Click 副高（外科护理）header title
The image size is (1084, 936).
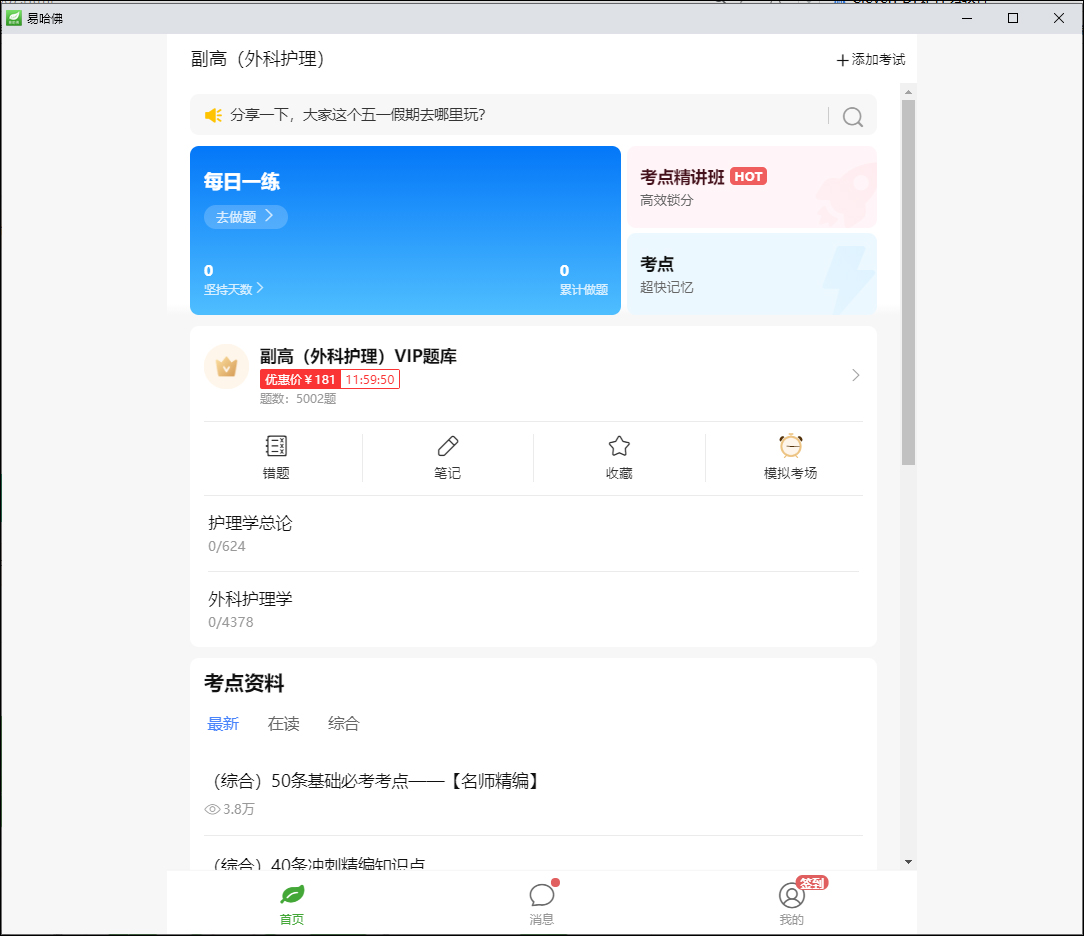tap(257, 59)
